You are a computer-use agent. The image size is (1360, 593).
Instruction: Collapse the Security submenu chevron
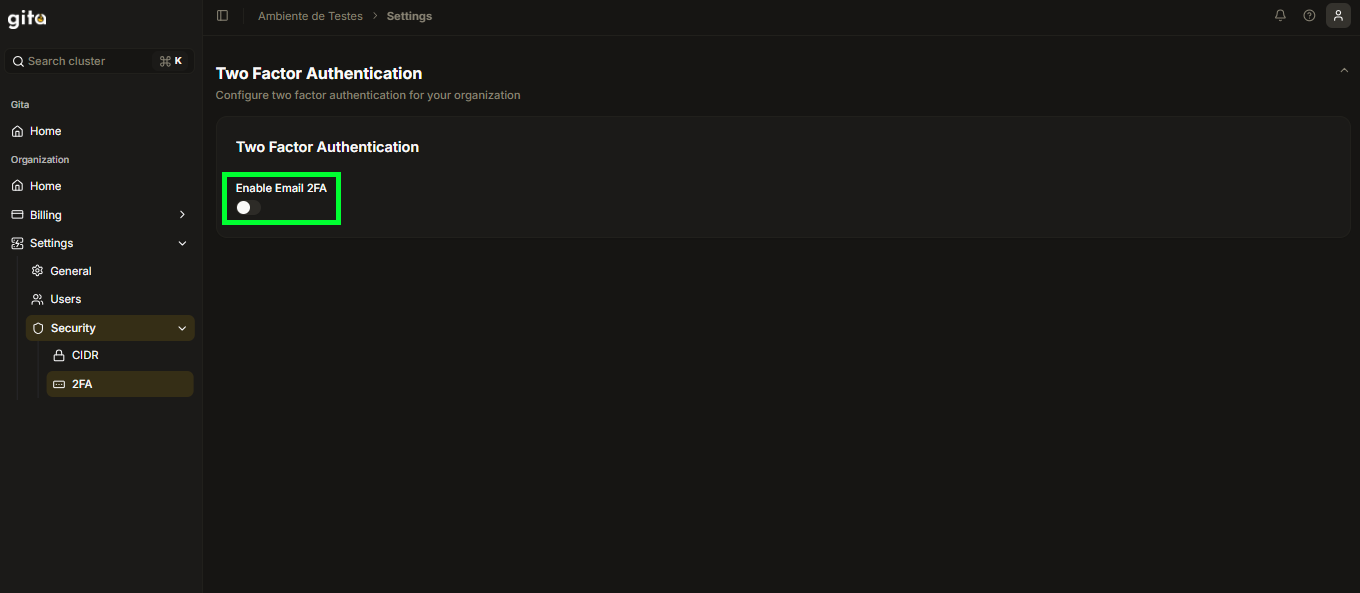coord(182,328)
